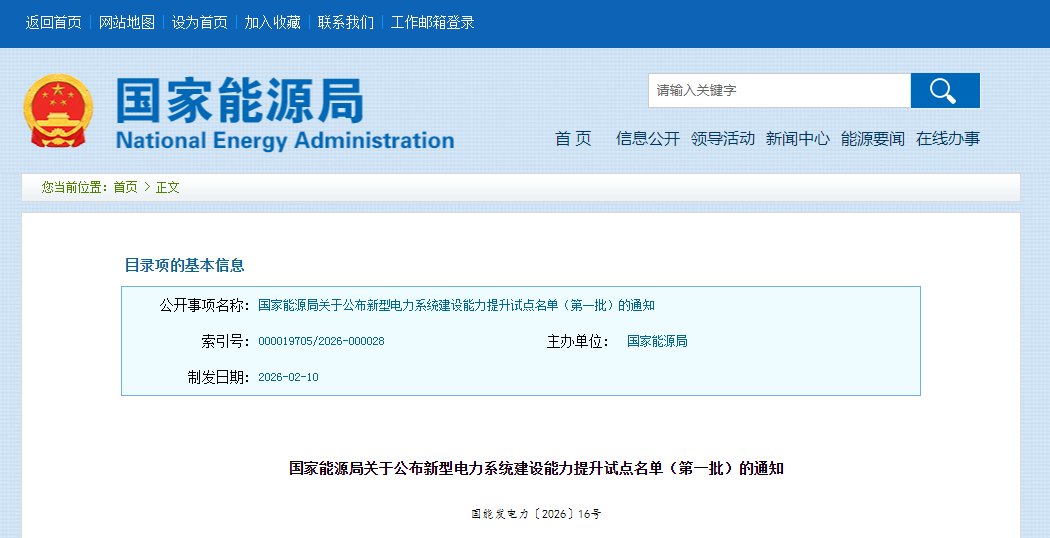Open 联系我们 contact link
This screenshot has width=1050, height=538.
(345, 22)
